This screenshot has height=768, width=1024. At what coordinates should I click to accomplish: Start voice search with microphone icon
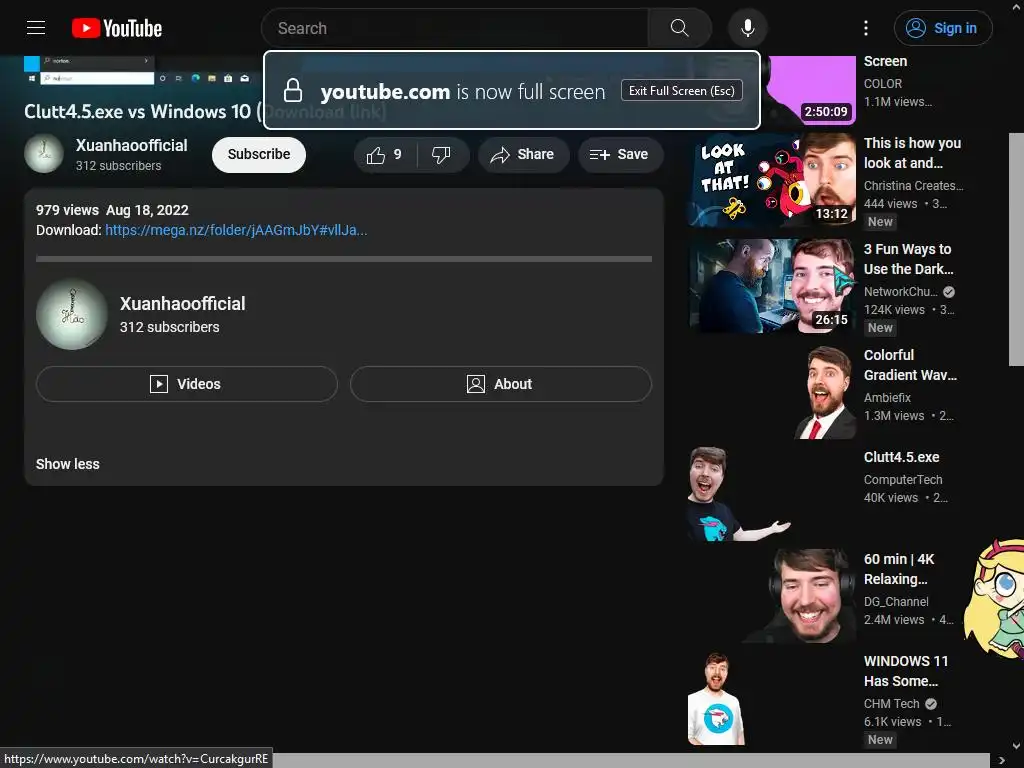tap(748, 28)
